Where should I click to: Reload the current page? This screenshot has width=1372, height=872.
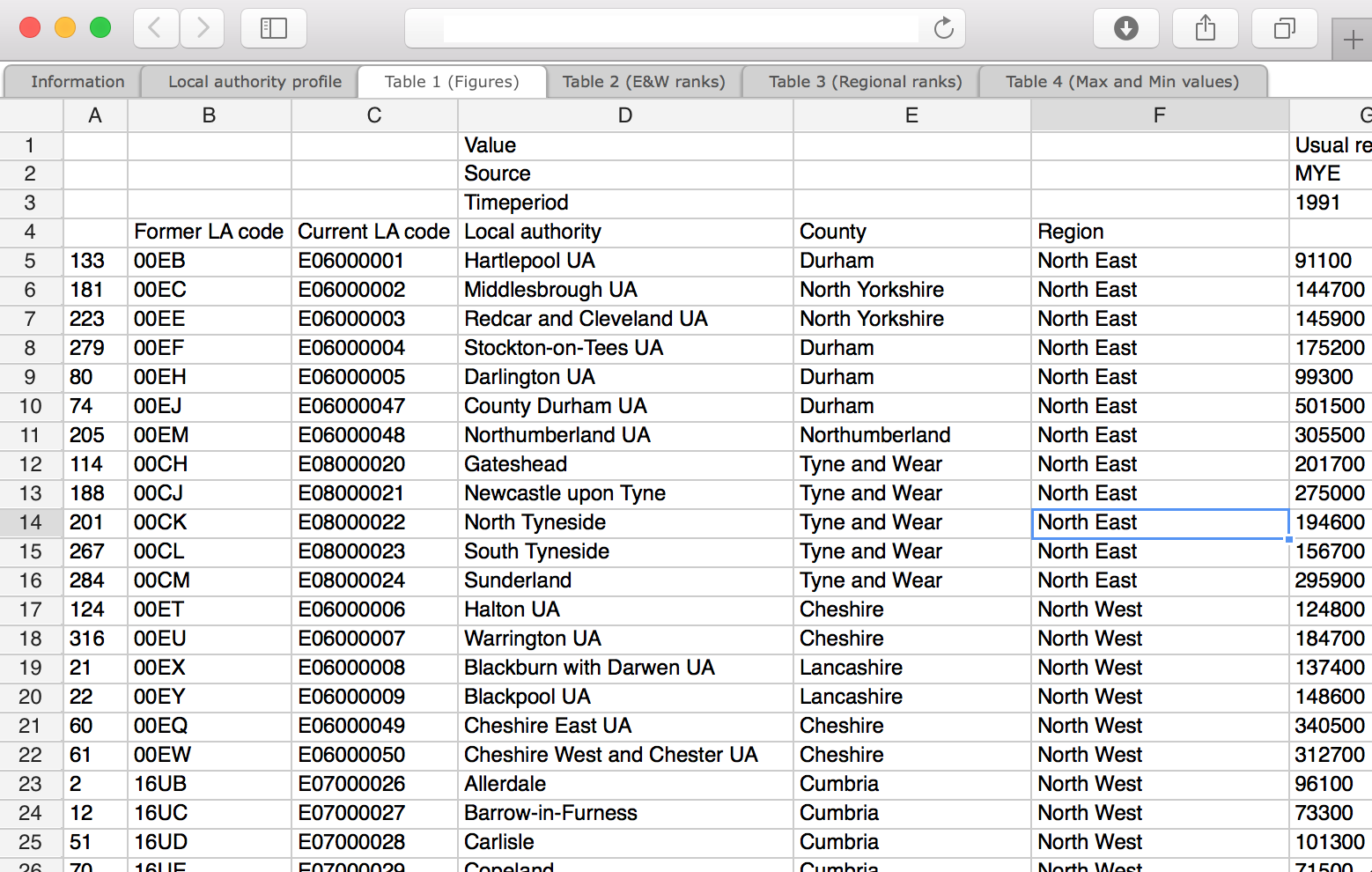943,27
